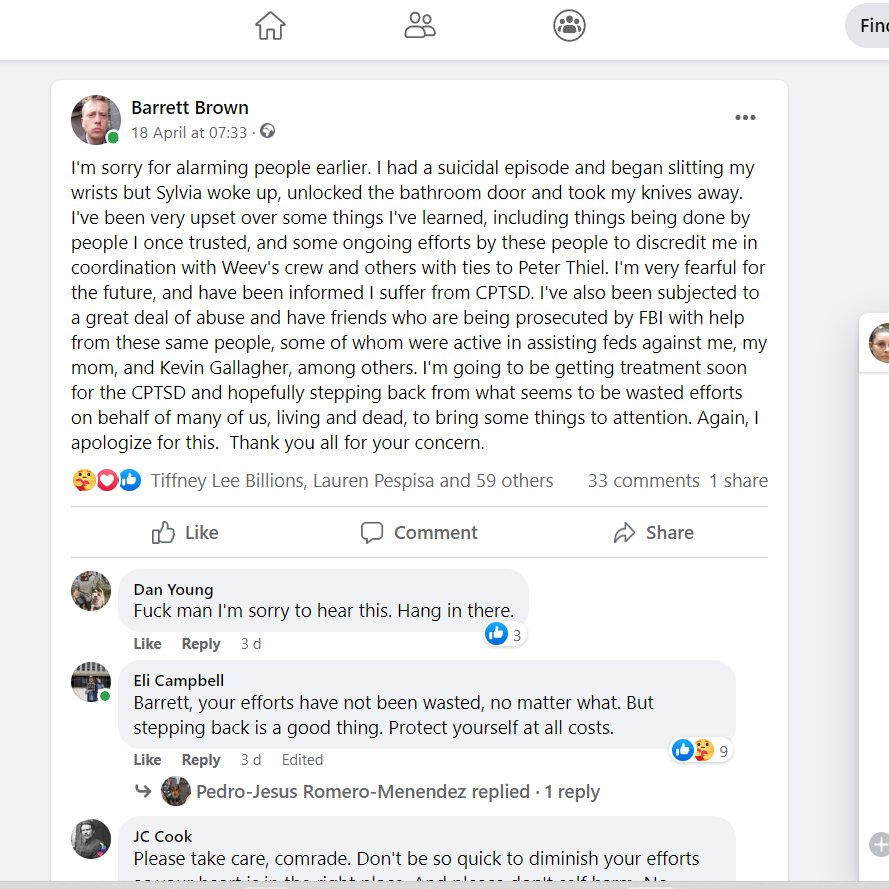Image resolution: width=889 pixels, height=889 pixels.
Task: Open the 33 comments link
Action: 643,481
